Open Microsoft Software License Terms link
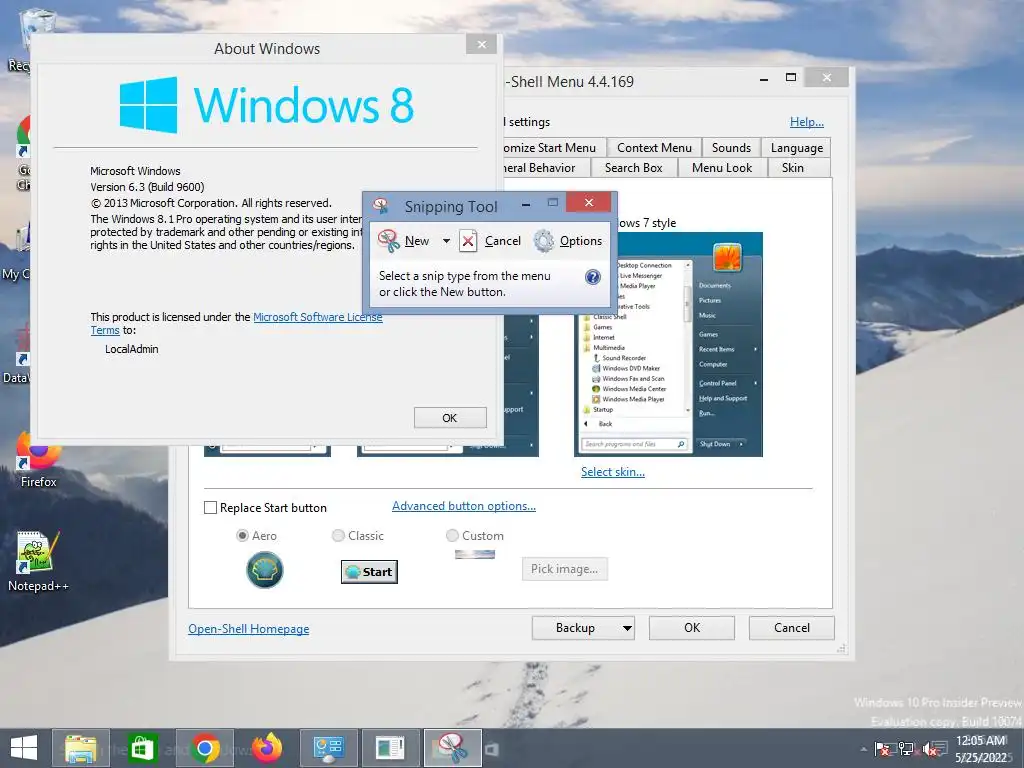Screen dimensions: 1024x768 (317, 317)
